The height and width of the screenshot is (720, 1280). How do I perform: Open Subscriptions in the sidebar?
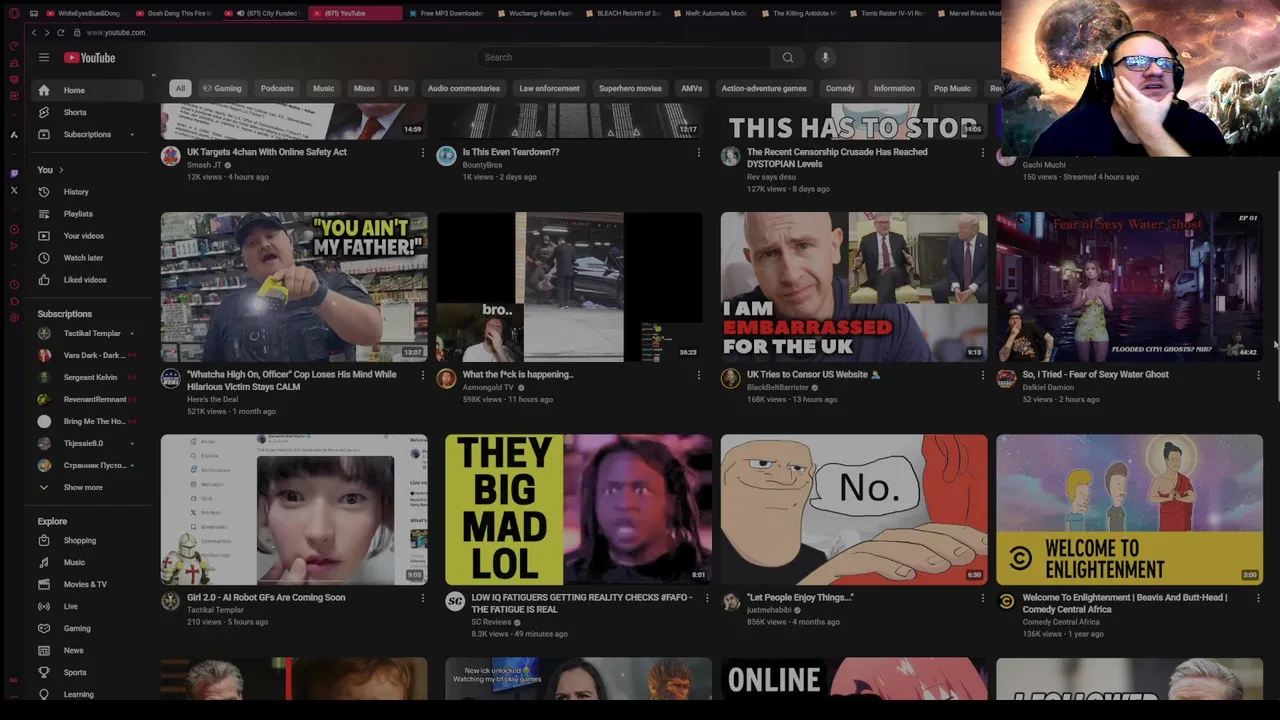pyautogui.click(x=88, y=134)
